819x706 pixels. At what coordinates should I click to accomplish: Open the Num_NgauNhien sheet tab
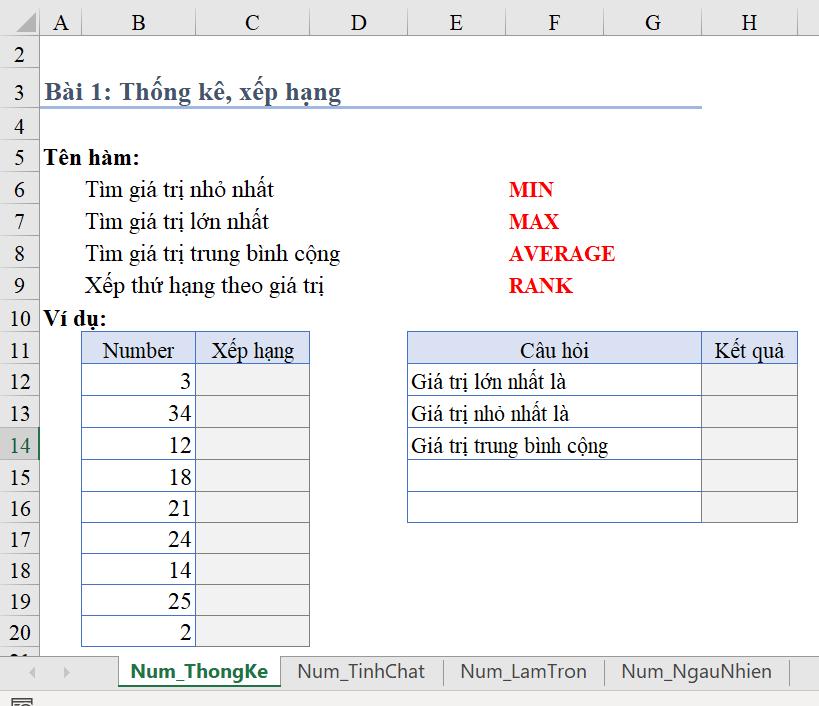(x=697, y=672)
